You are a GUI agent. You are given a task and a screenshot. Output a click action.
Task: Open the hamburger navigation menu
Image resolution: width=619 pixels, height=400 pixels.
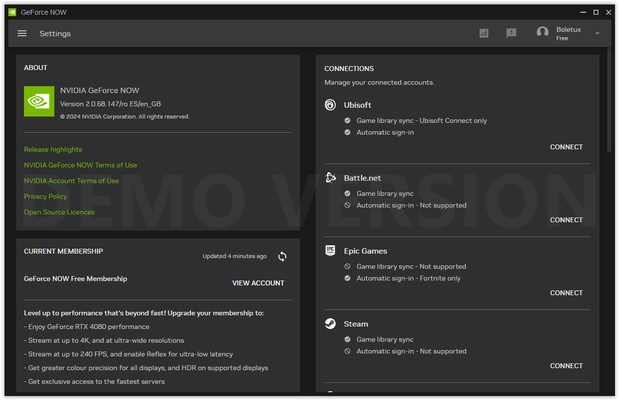tap(22, 34)
